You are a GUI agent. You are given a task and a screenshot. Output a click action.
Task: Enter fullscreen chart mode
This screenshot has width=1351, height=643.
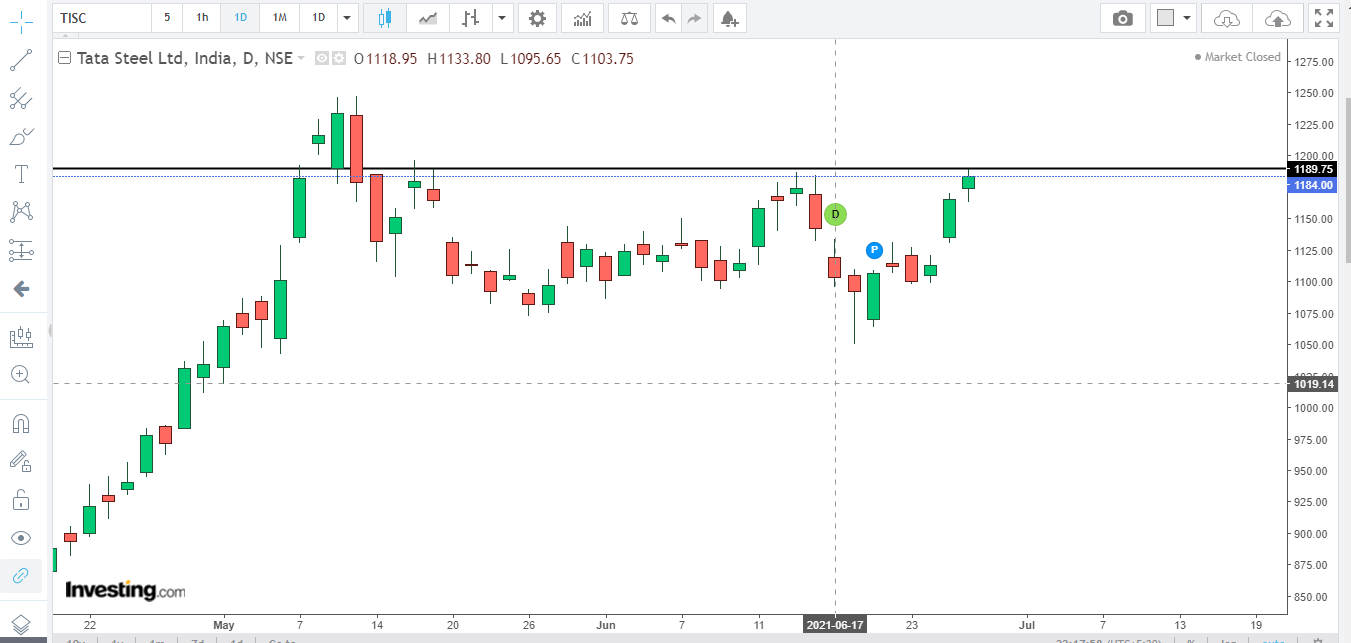(1324, 18)
